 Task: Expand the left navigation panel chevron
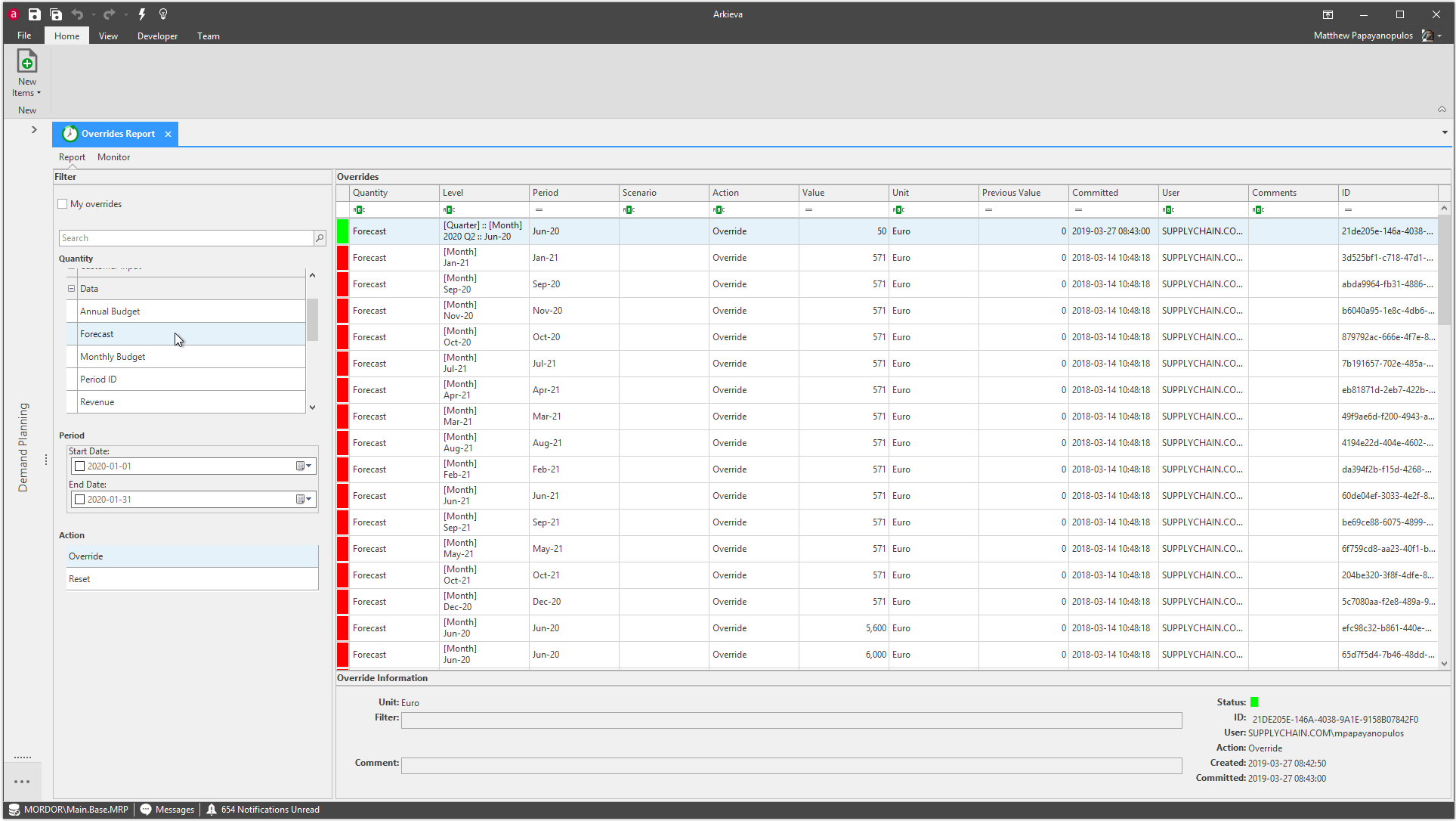34,130
